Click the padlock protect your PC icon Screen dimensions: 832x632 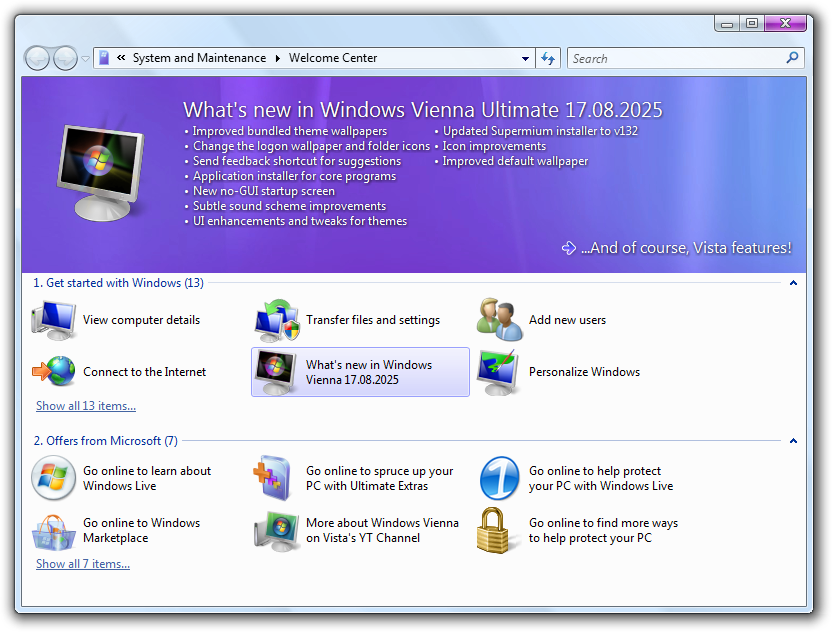[x=500, y=530]
